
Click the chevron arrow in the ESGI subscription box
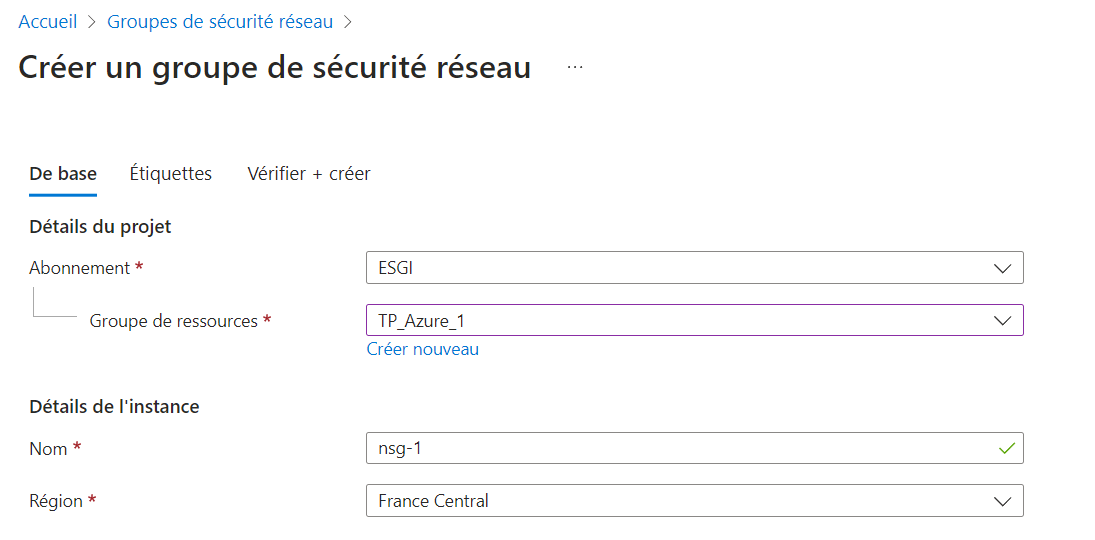tap(1002, 268)
